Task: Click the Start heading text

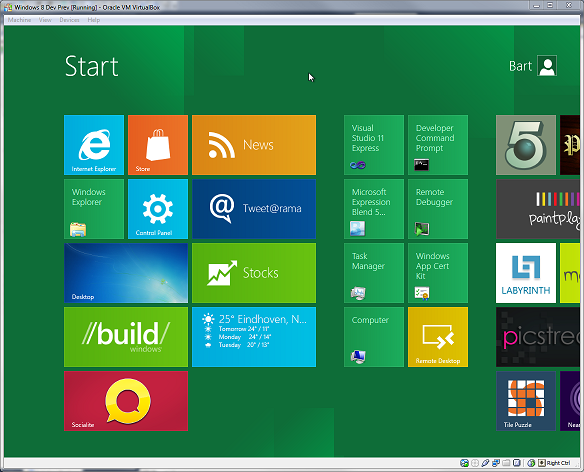Action: 92,66
